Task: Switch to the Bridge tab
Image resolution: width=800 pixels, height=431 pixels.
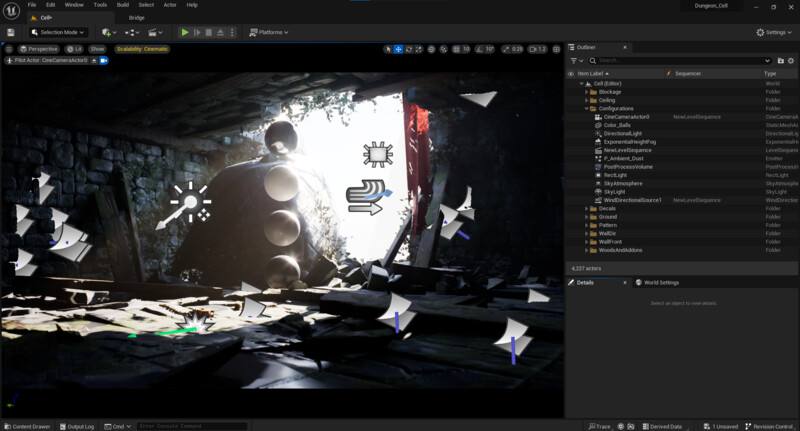Action: [137, 18]
